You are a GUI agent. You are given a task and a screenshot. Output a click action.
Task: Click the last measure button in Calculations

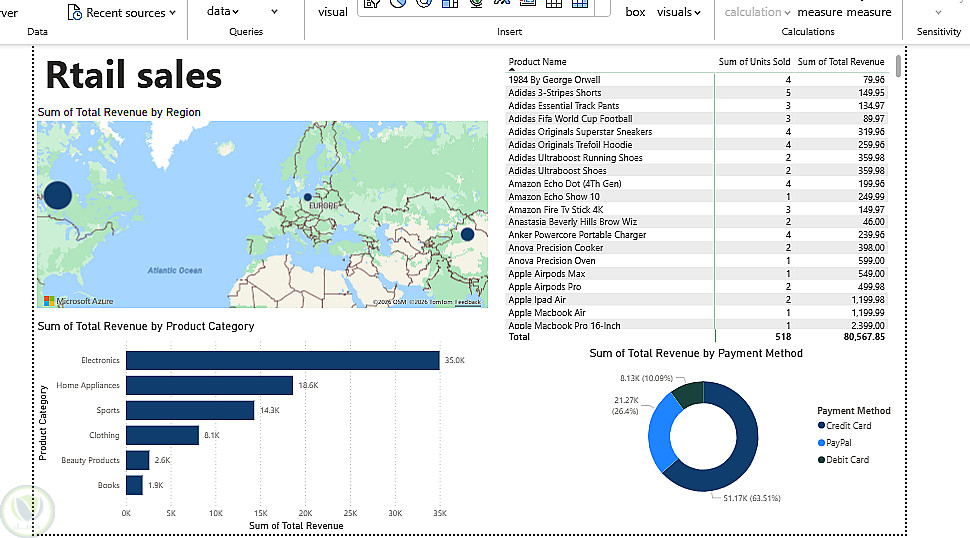pyautogui.click(x=869, y=12)
